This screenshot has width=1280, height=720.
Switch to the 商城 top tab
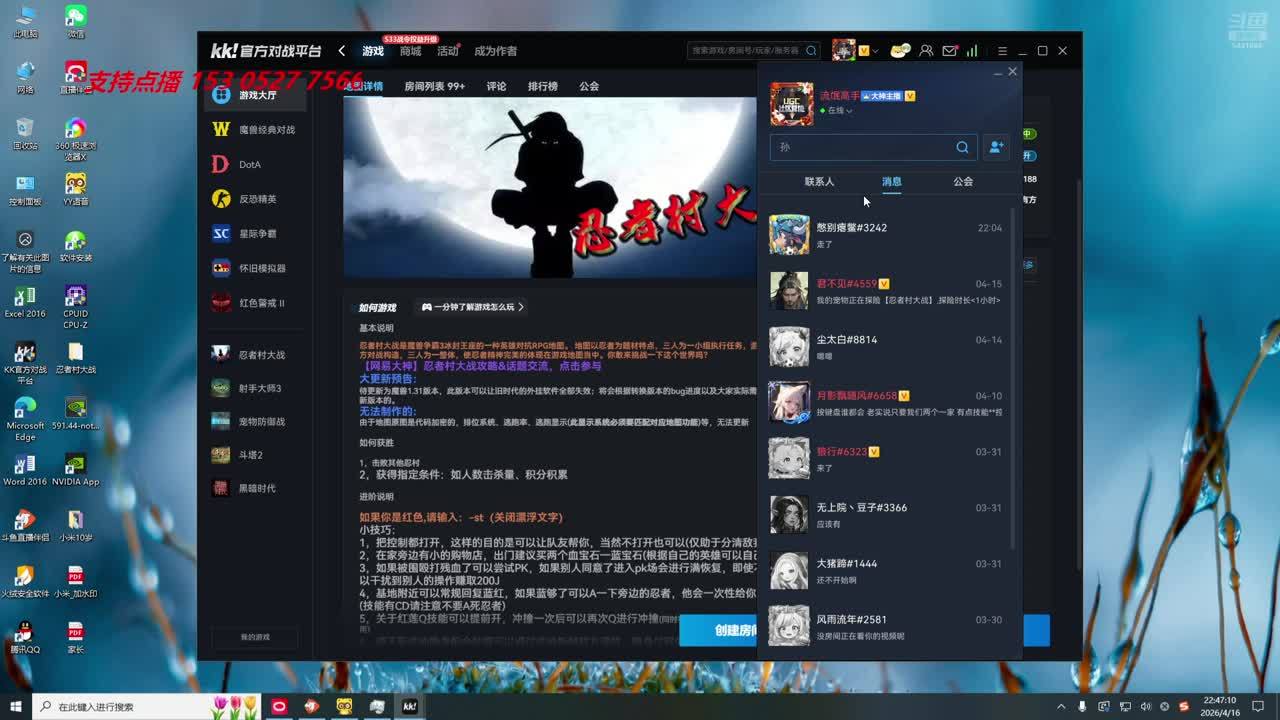coord(410,51)
